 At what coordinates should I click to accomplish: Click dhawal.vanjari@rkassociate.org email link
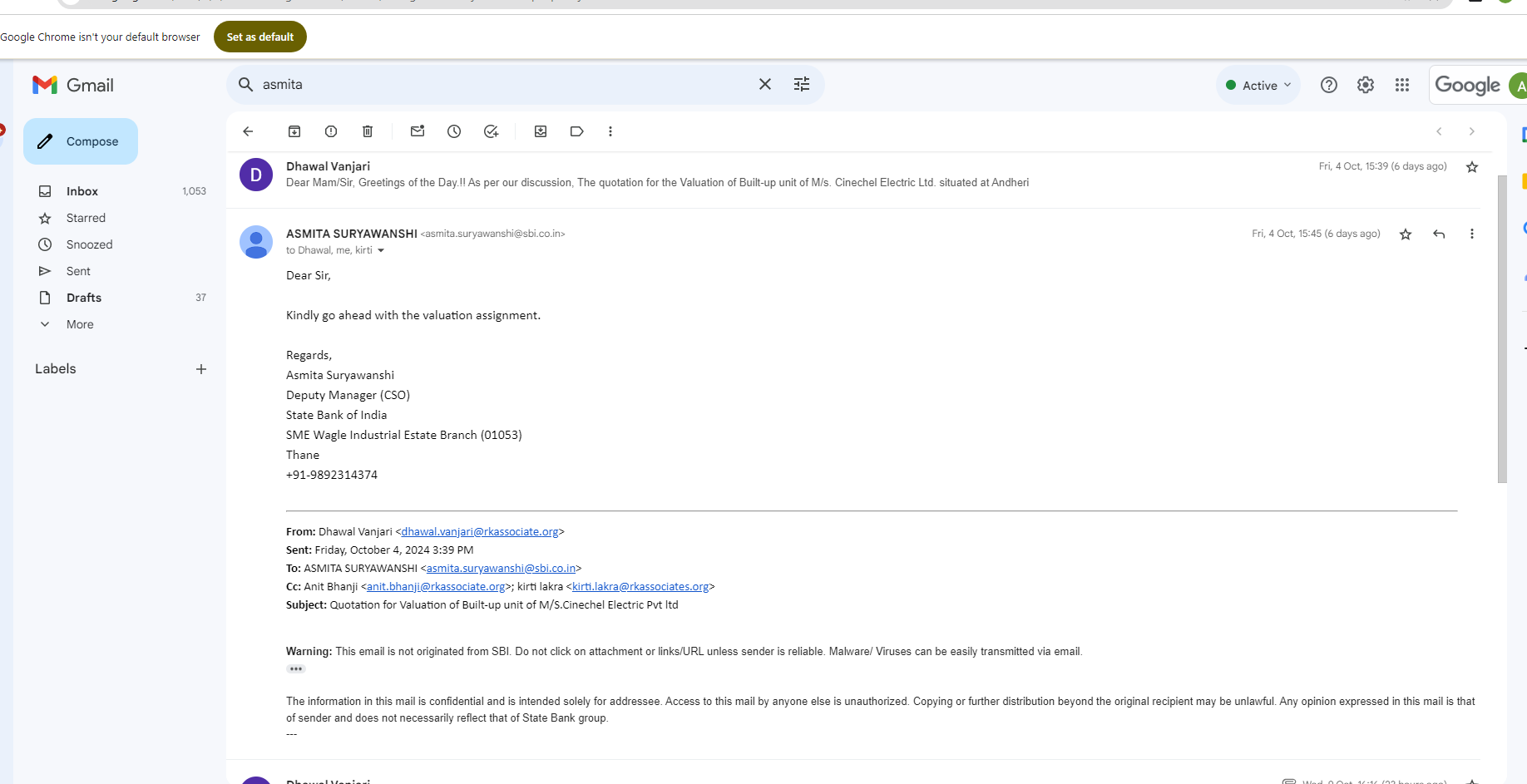point(480,531)
